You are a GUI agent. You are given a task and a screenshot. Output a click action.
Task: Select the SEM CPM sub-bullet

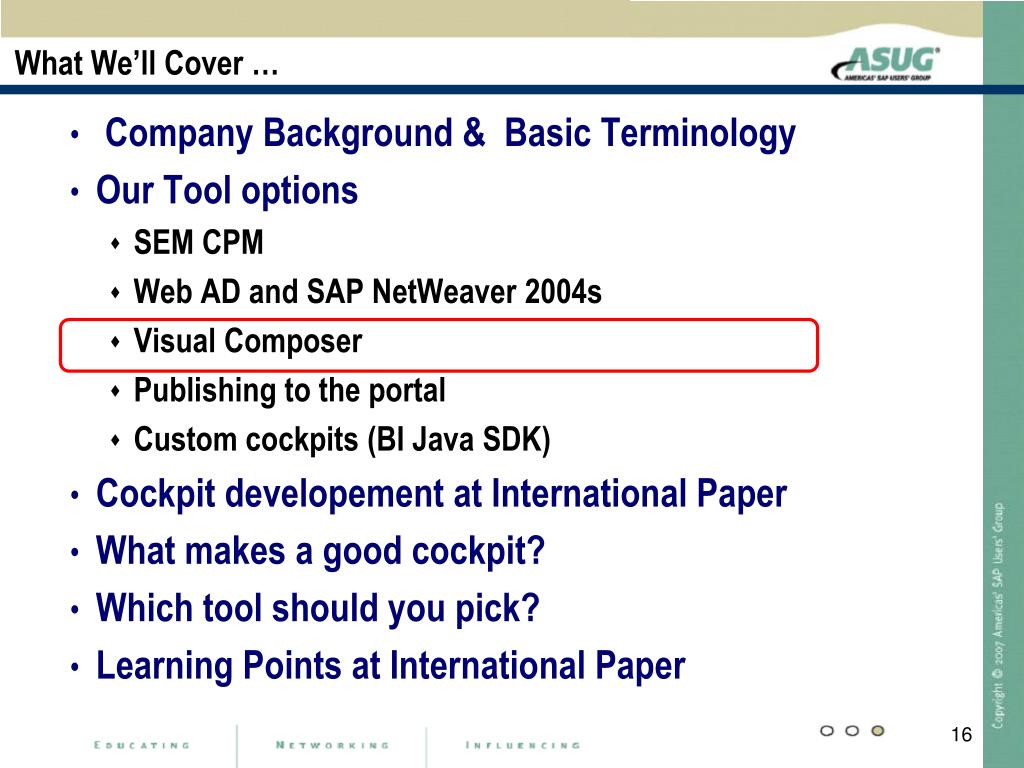click(x=199, y=242)
